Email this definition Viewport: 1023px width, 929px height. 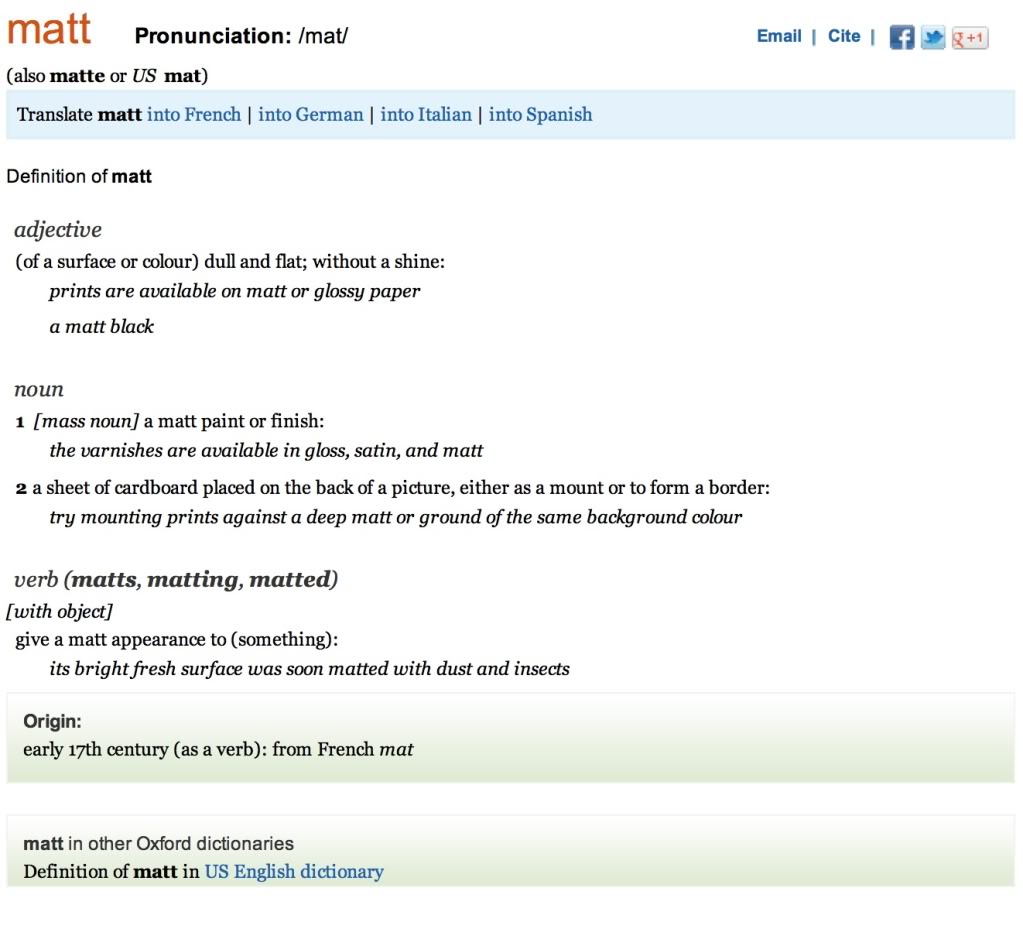(x=779, y=36)
